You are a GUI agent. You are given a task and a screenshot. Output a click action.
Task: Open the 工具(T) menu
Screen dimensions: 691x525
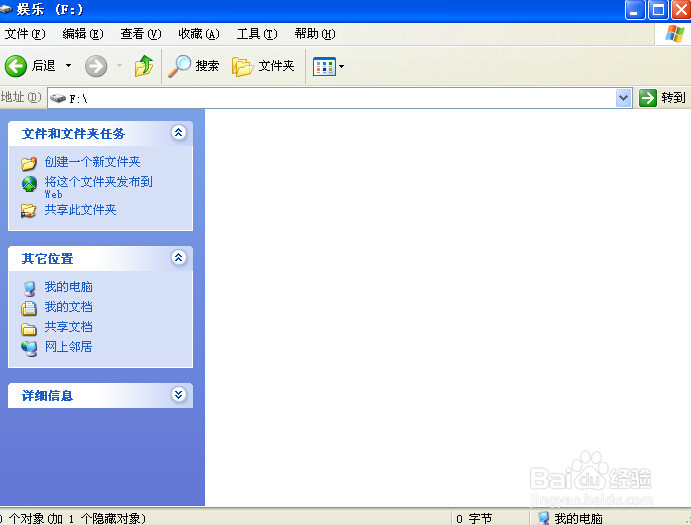click(257, 34)
